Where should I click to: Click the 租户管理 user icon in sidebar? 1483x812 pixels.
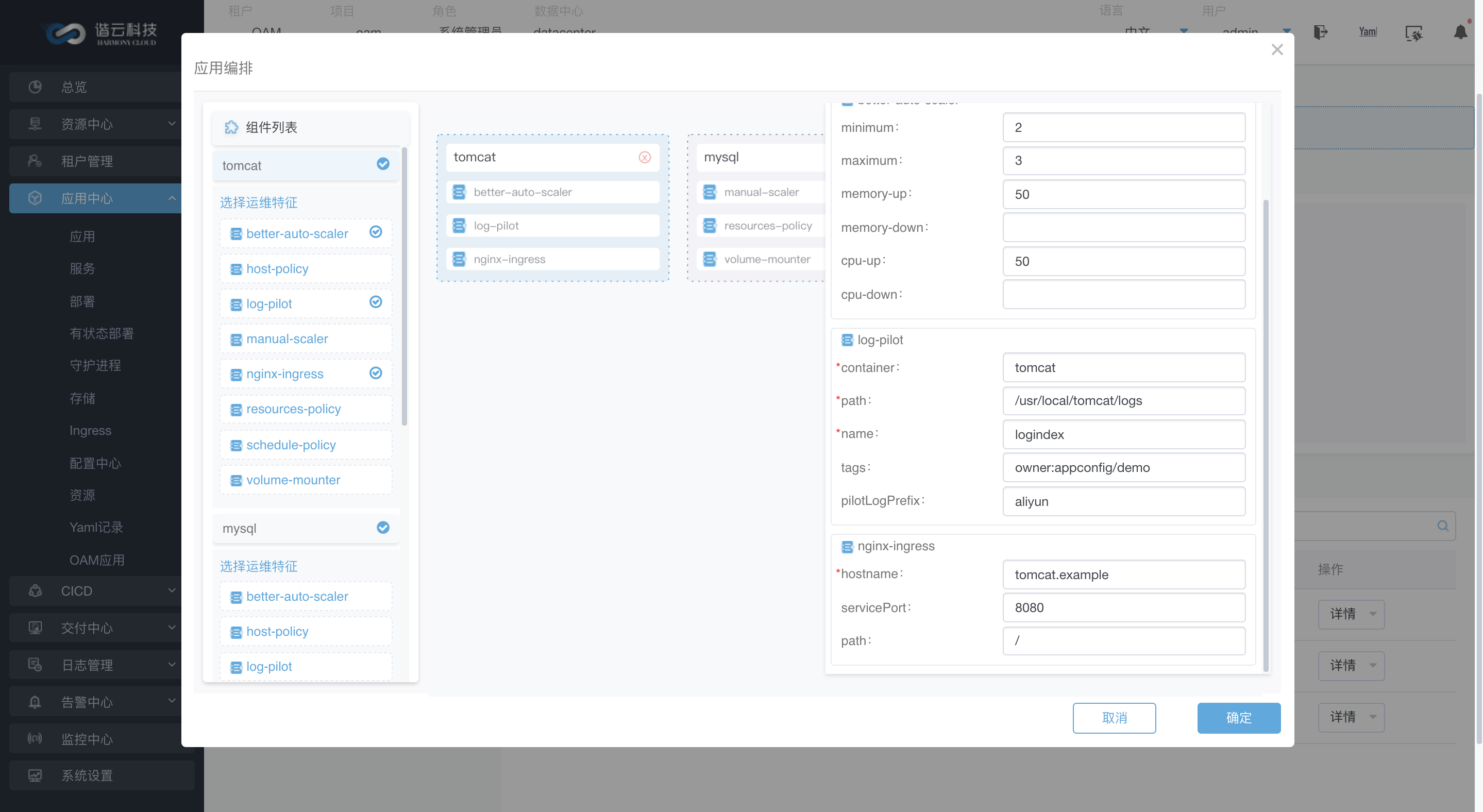pyautogui.click(x=35, y=161)
